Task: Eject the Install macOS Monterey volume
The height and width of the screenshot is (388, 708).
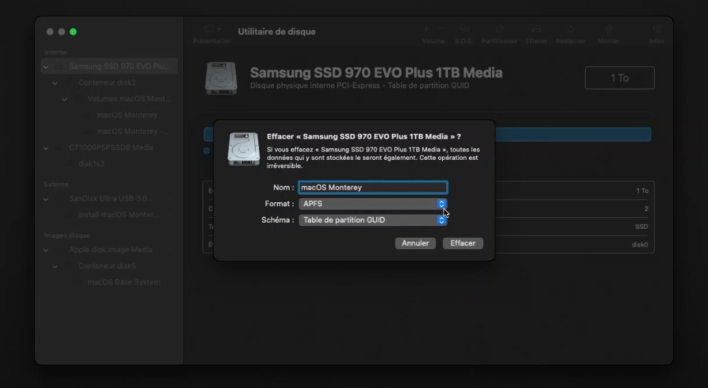Action: click(170, 215)
